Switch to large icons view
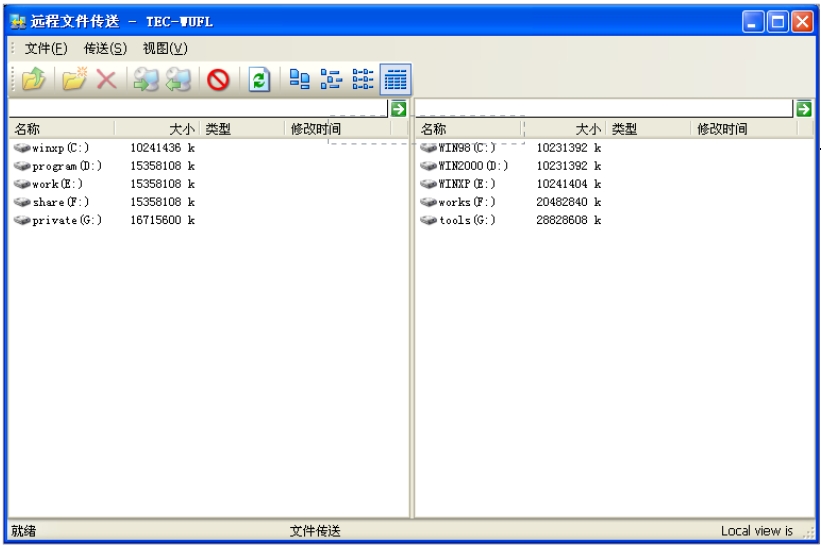 pyautogui.click(x=299, y=80)
